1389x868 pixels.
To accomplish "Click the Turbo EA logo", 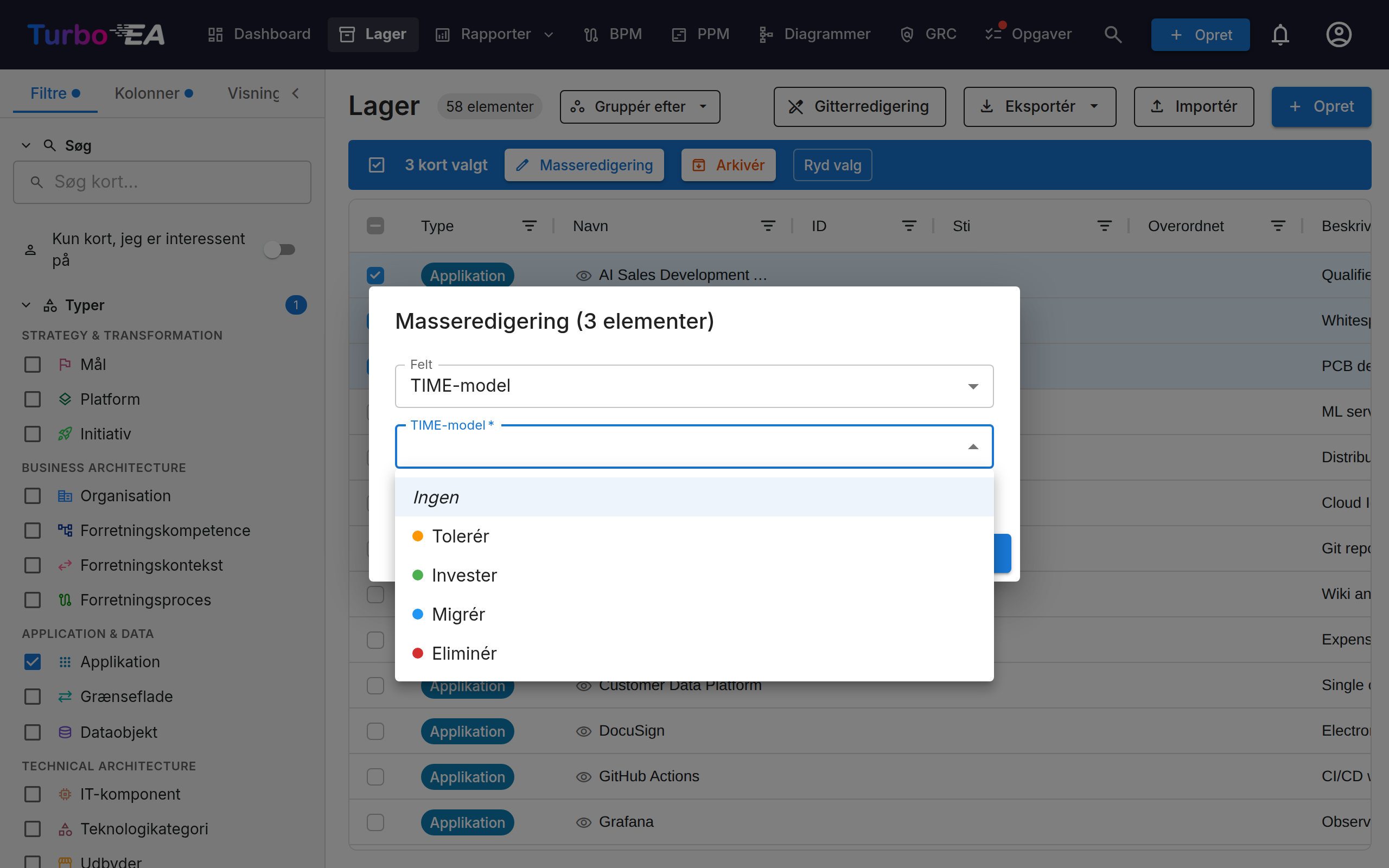I will click(x=96, y=34).
